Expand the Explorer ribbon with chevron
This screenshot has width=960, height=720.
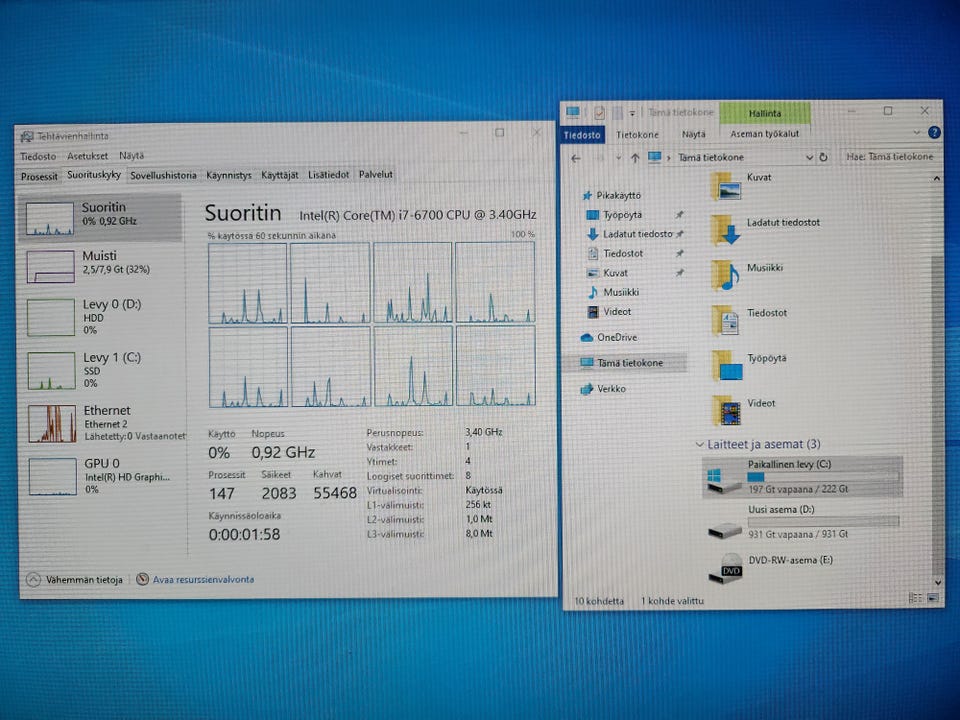918,133
